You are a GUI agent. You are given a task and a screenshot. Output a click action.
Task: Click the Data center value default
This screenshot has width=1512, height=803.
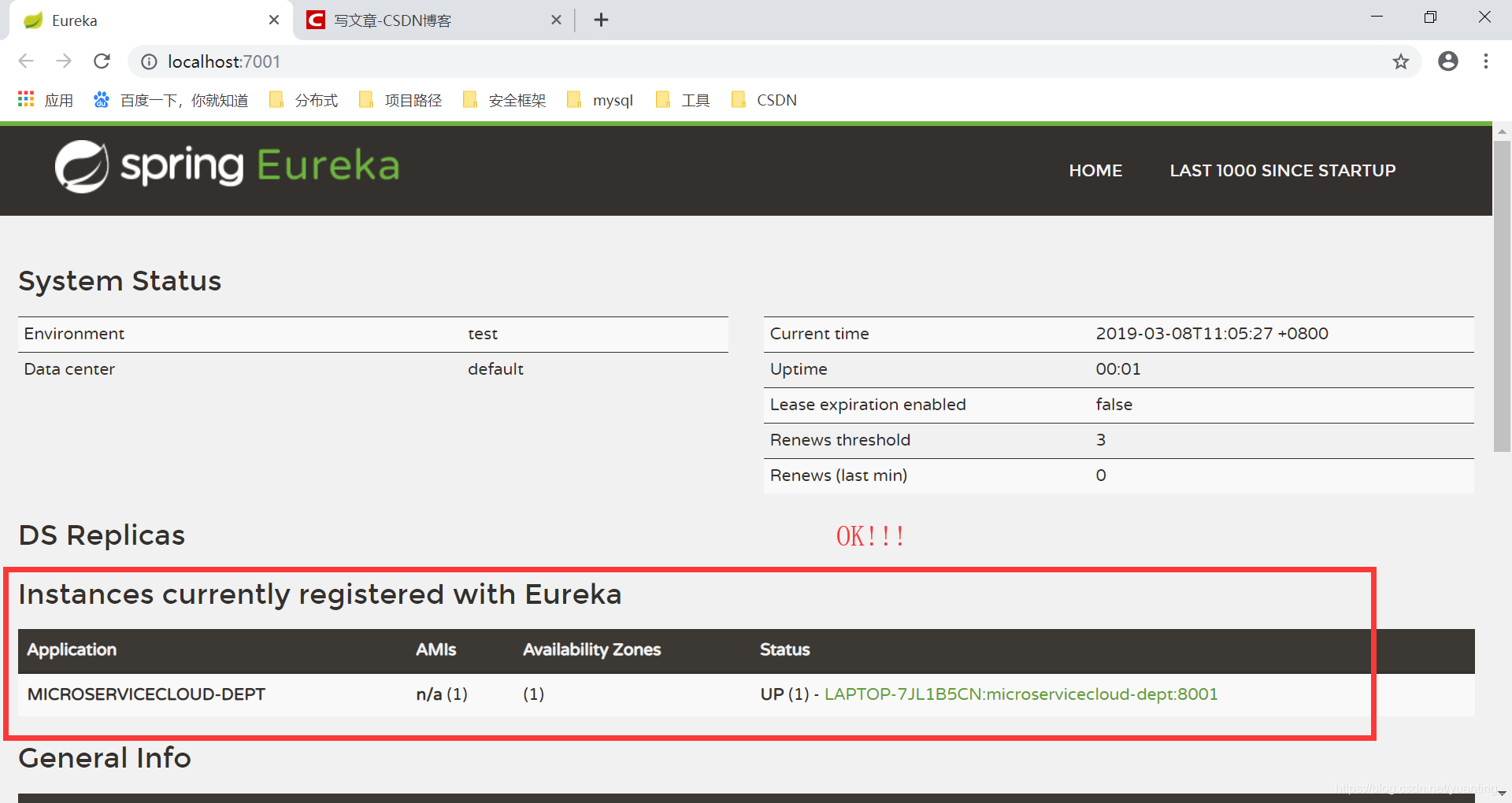(x=495, y=369)
